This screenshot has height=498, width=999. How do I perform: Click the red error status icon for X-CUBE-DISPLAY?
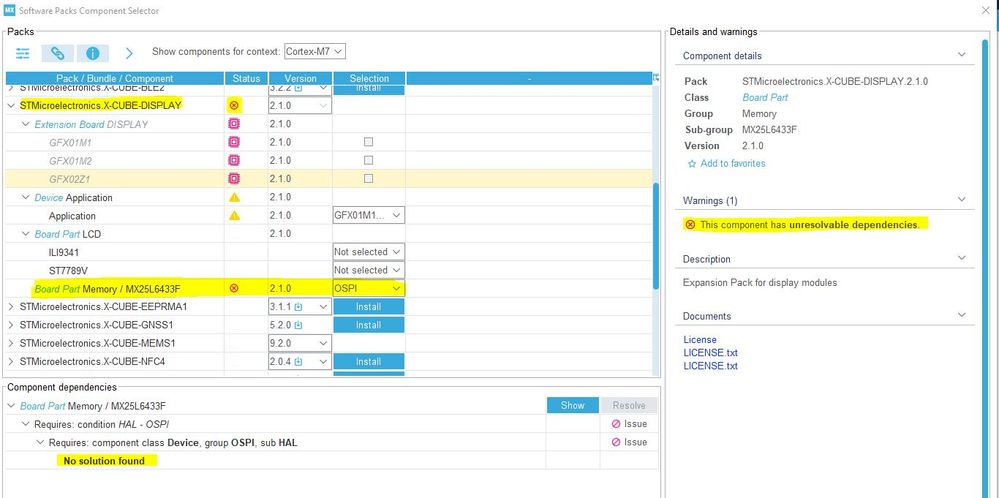pyautogui.click(x=234, y=106)
